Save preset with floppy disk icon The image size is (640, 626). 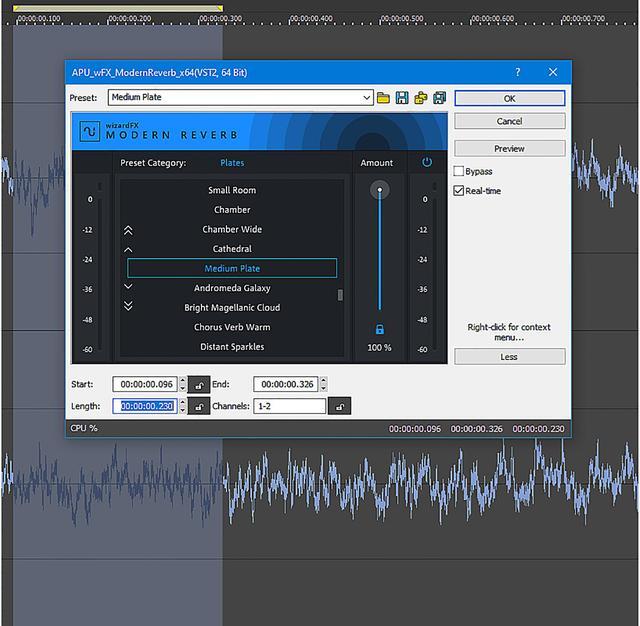point(402,98)
